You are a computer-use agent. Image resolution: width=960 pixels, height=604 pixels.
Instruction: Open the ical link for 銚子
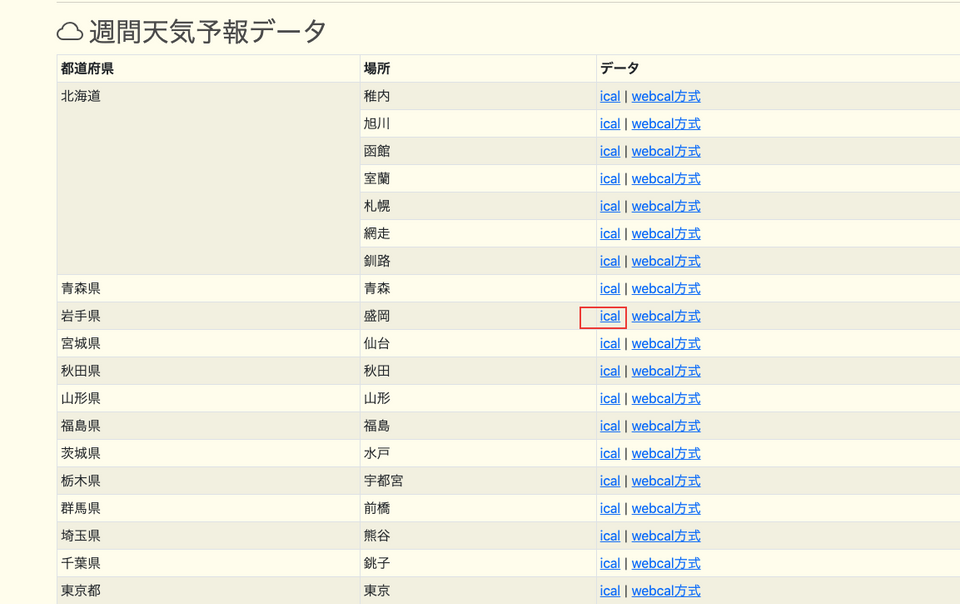610,564
